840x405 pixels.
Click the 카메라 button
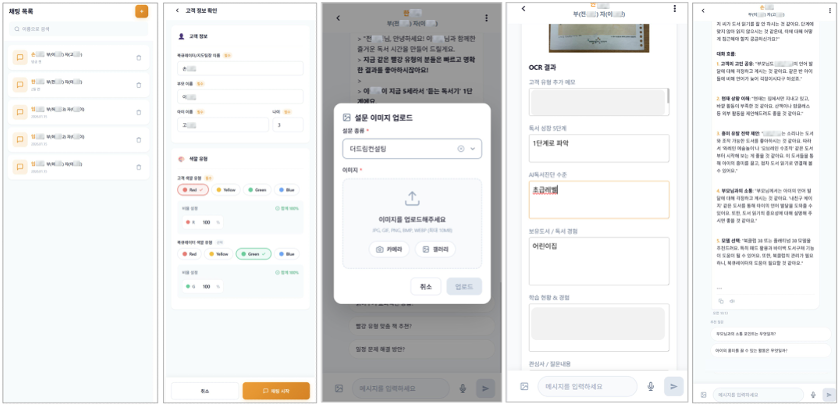[x=389, y=249]
